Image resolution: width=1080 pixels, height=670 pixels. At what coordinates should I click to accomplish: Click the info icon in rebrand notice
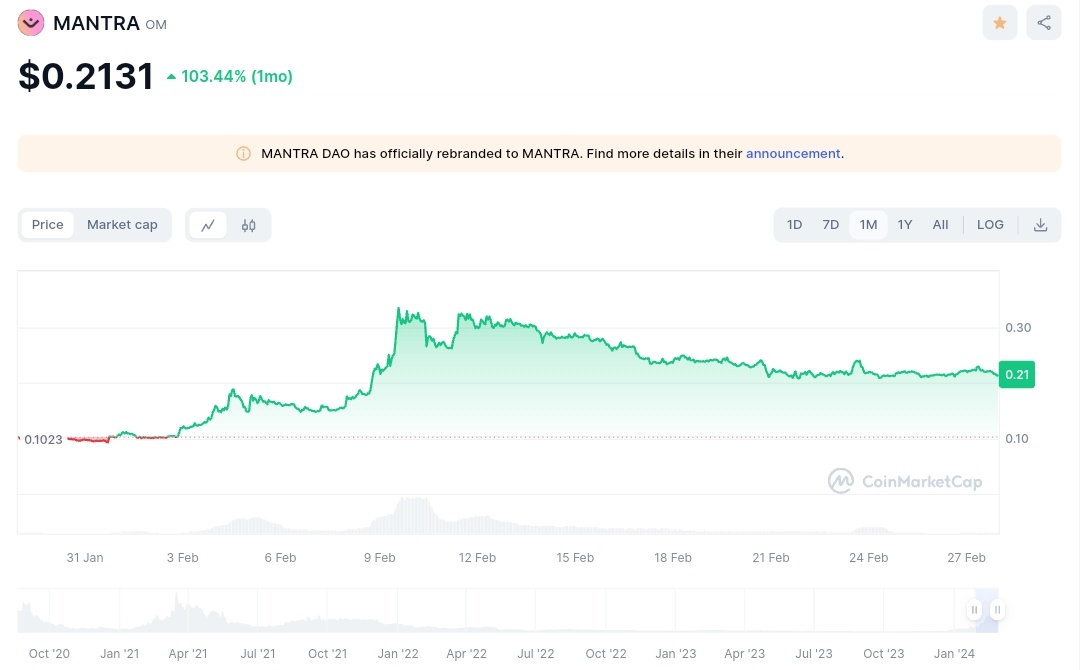(243, 154)
